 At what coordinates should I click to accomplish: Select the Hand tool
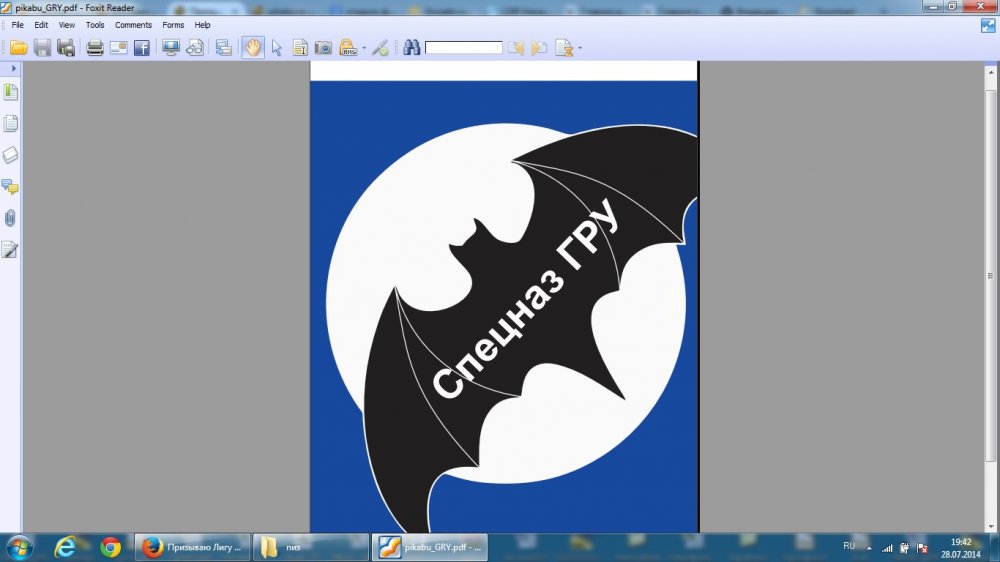pyautogui.click(x=253, y=47)
